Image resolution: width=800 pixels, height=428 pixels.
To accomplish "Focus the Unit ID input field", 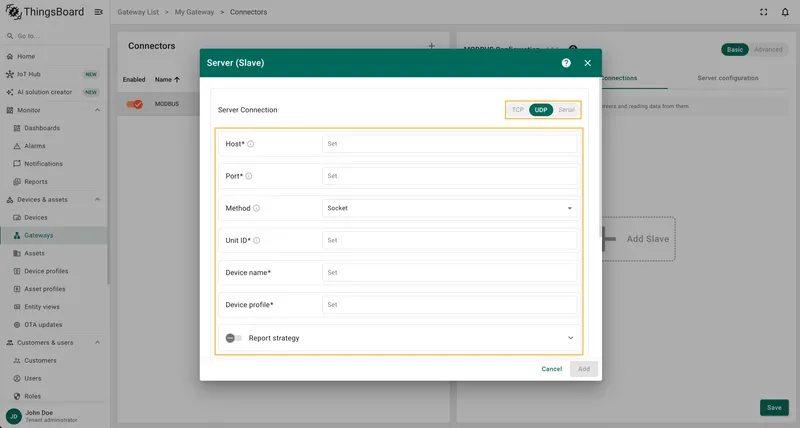I will click(x=449, y=240).
